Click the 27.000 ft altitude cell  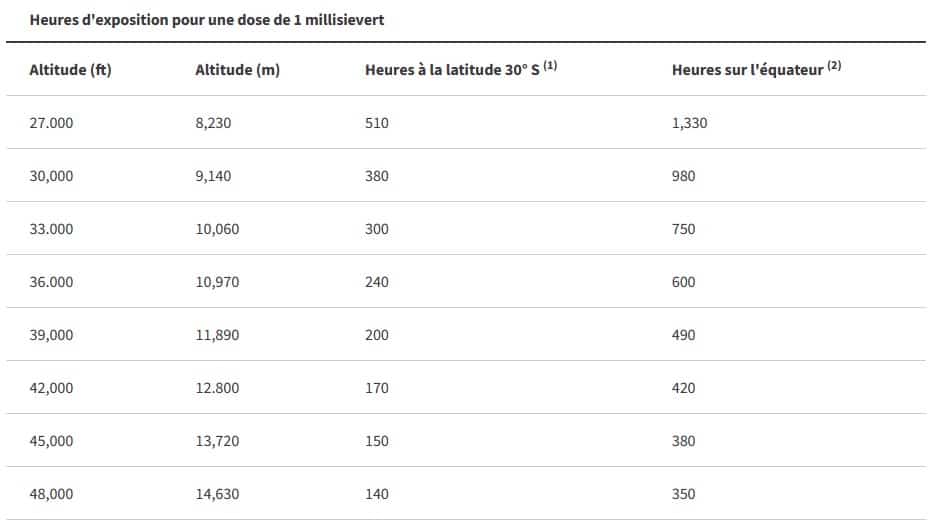click(x=52, y=123)
